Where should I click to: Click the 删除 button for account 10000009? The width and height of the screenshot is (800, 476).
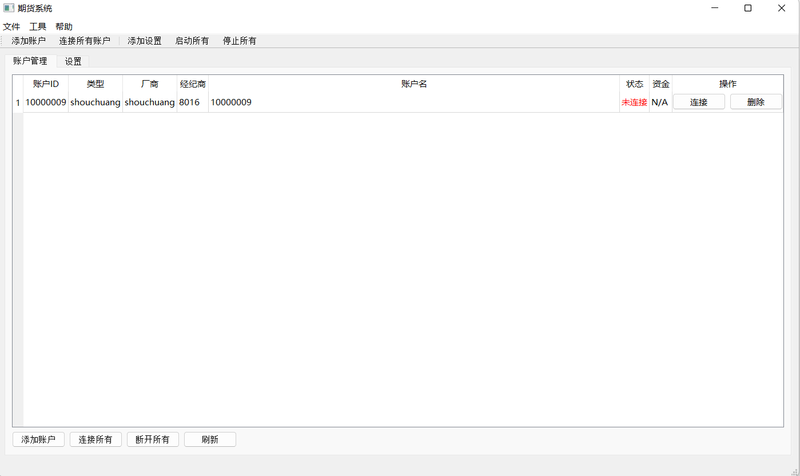756,102
